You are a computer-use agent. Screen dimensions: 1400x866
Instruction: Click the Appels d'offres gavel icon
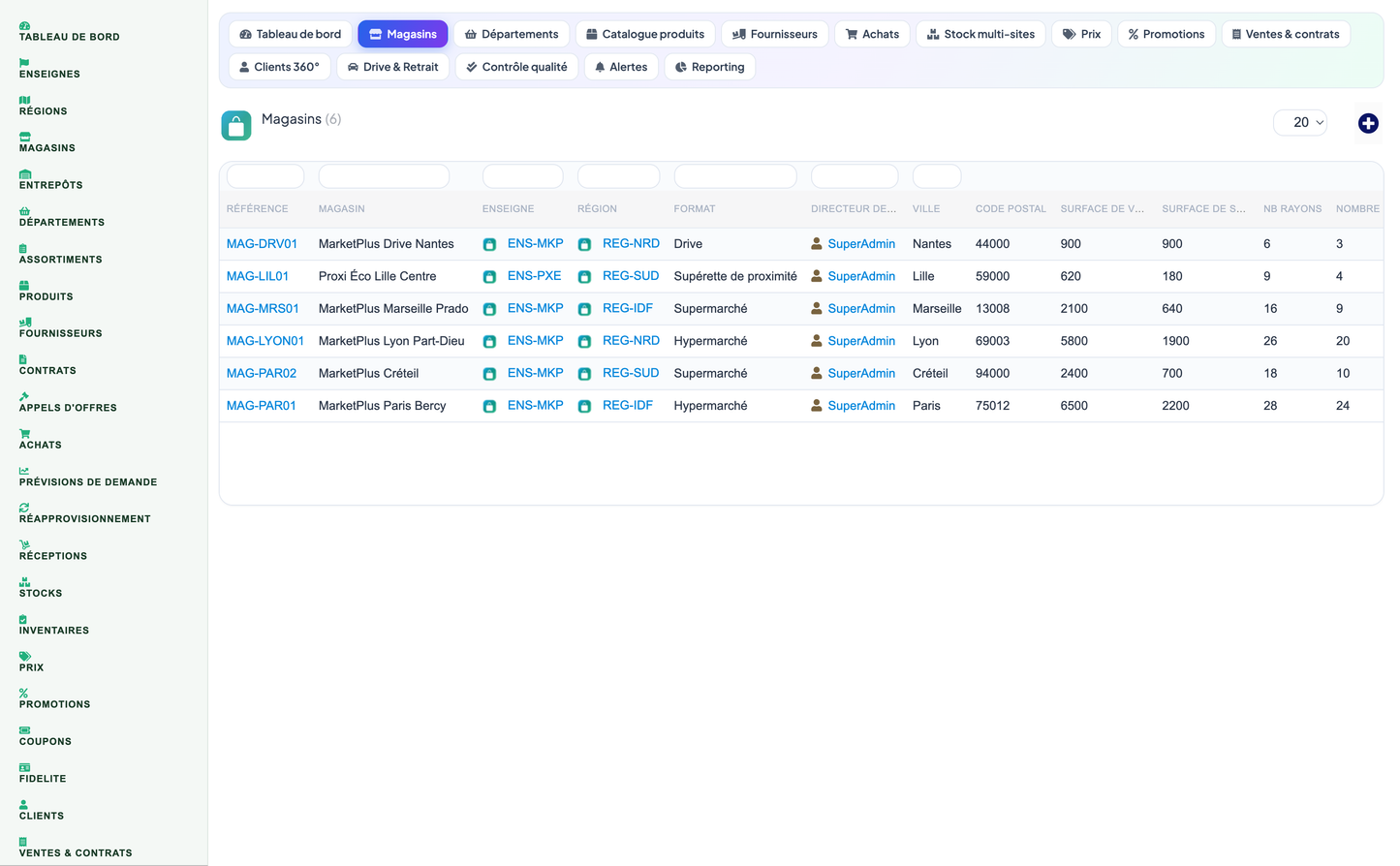pos(24,396)
